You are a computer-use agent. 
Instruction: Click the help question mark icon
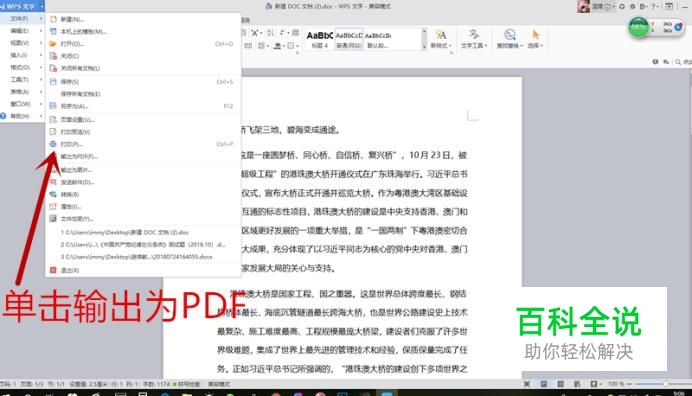(x=655, y=7)
